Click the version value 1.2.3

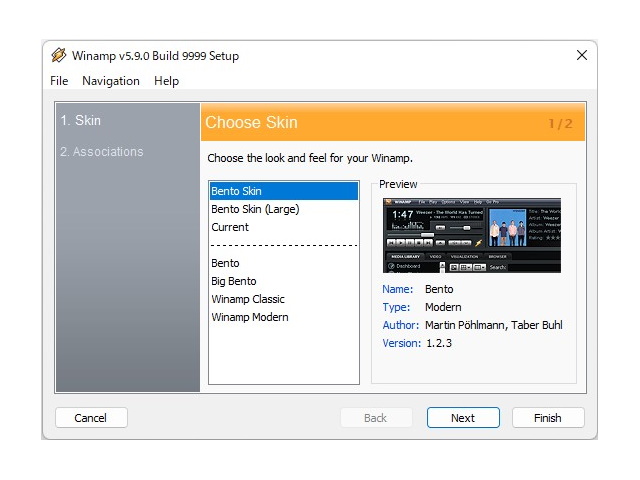click(x=439, y=343)
